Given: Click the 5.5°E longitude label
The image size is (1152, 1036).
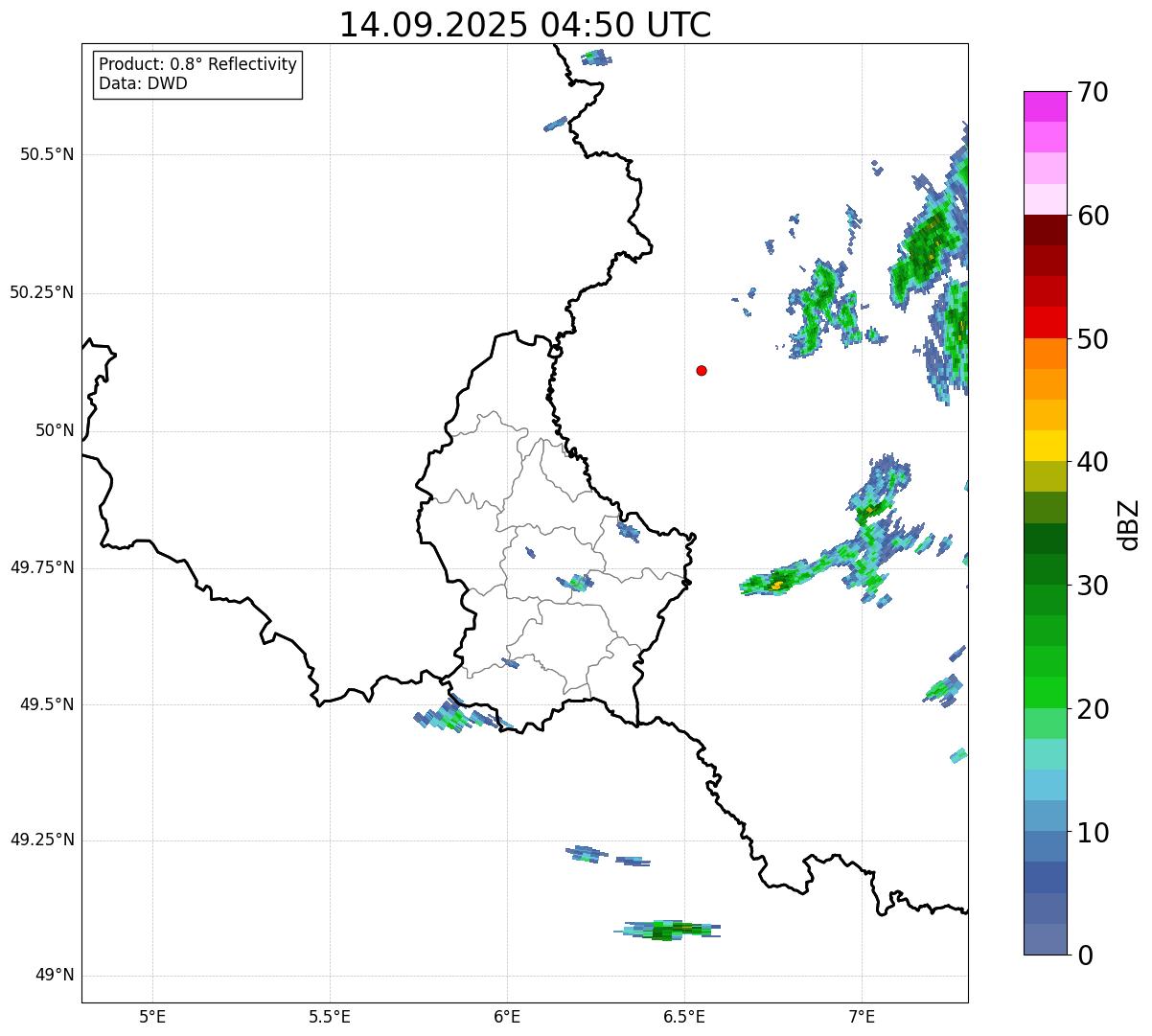Looking at the screenshot, I should click(x=330, y=1016).
